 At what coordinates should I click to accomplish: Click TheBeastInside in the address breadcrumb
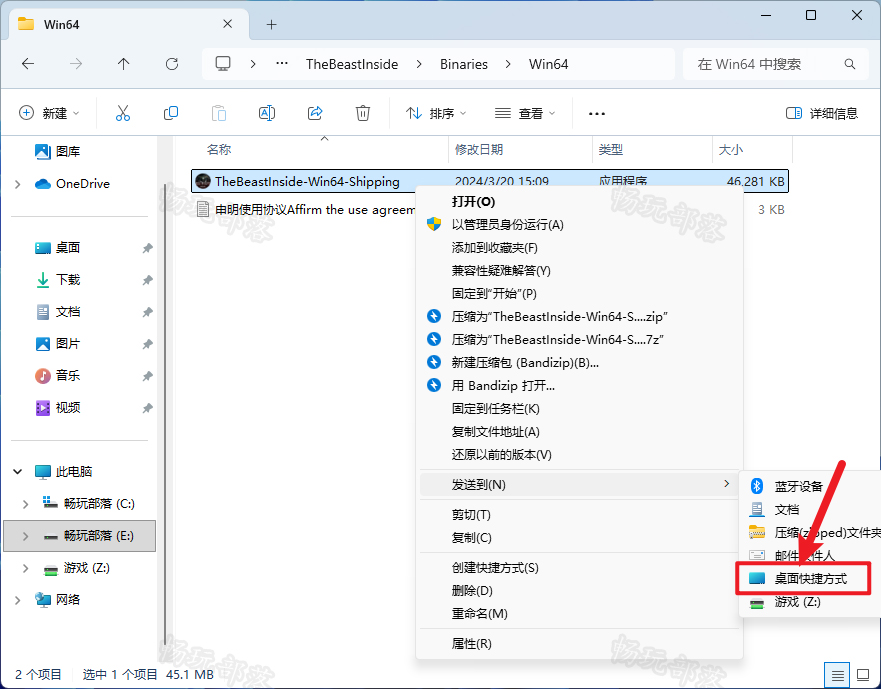click(x=352, y=64)
